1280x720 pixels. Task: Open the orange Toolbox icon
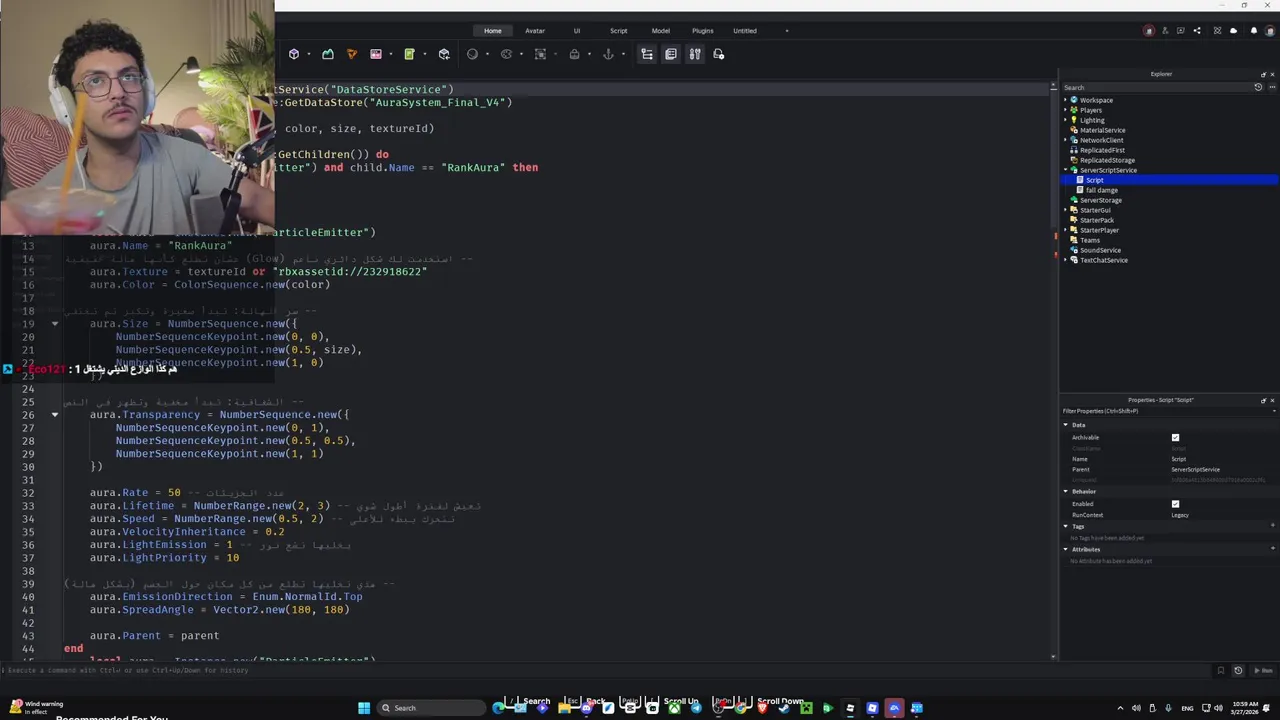click(352, 54)
